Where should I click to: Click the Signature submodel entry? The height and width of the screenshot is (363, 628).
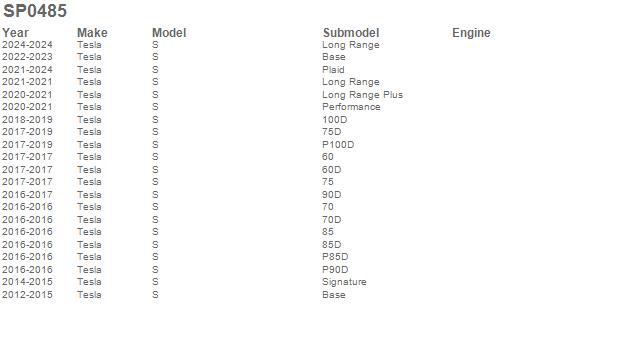click(344, 282)
